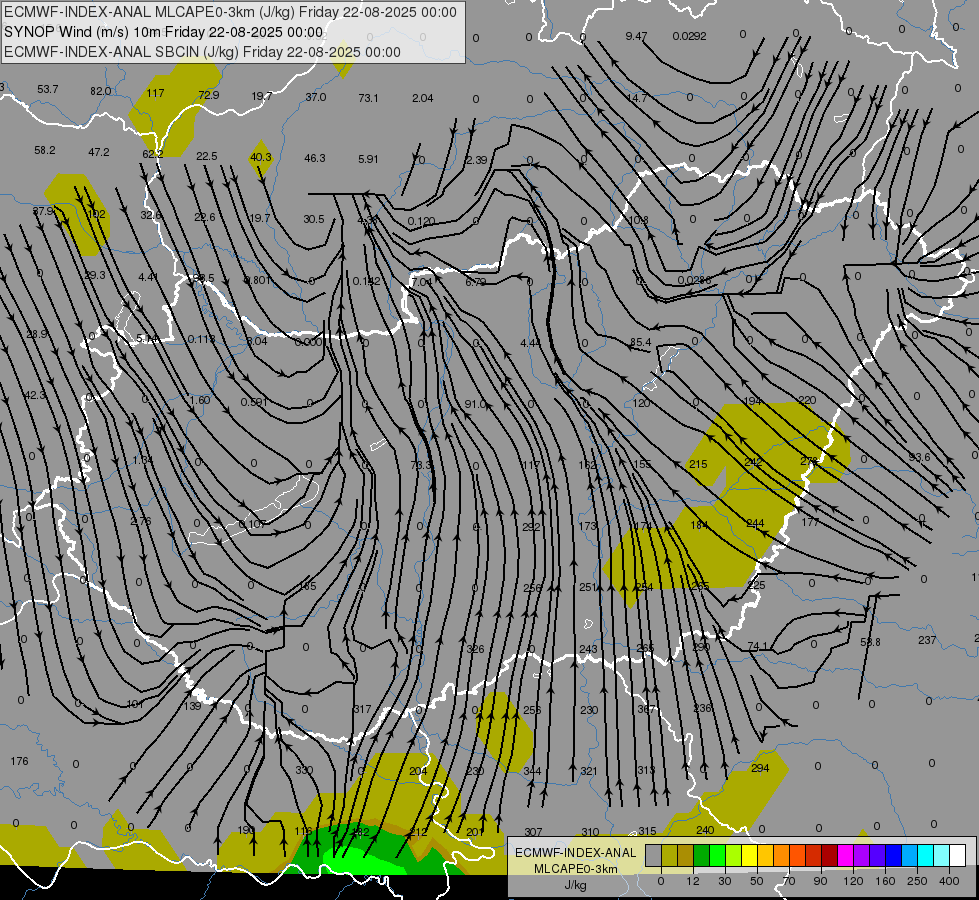The width and height of the screenshot is (979, 900).
Task: Click the grid value 93.6
Action: coord(920,457)
